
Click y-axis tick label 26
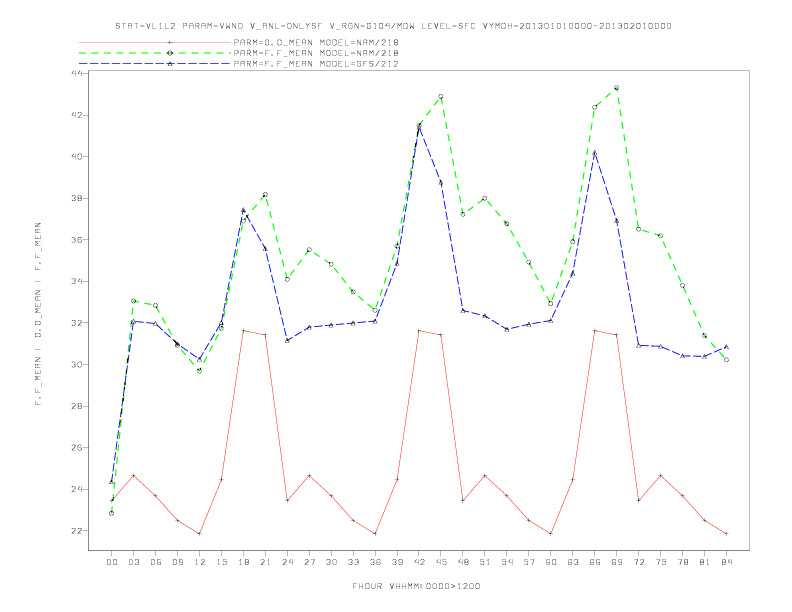pos(77,447)
